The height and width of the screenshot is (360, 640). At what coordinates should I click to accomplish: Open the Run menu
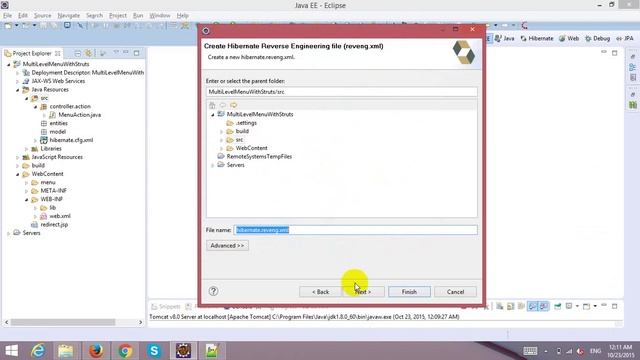click(x=138, y=16)
